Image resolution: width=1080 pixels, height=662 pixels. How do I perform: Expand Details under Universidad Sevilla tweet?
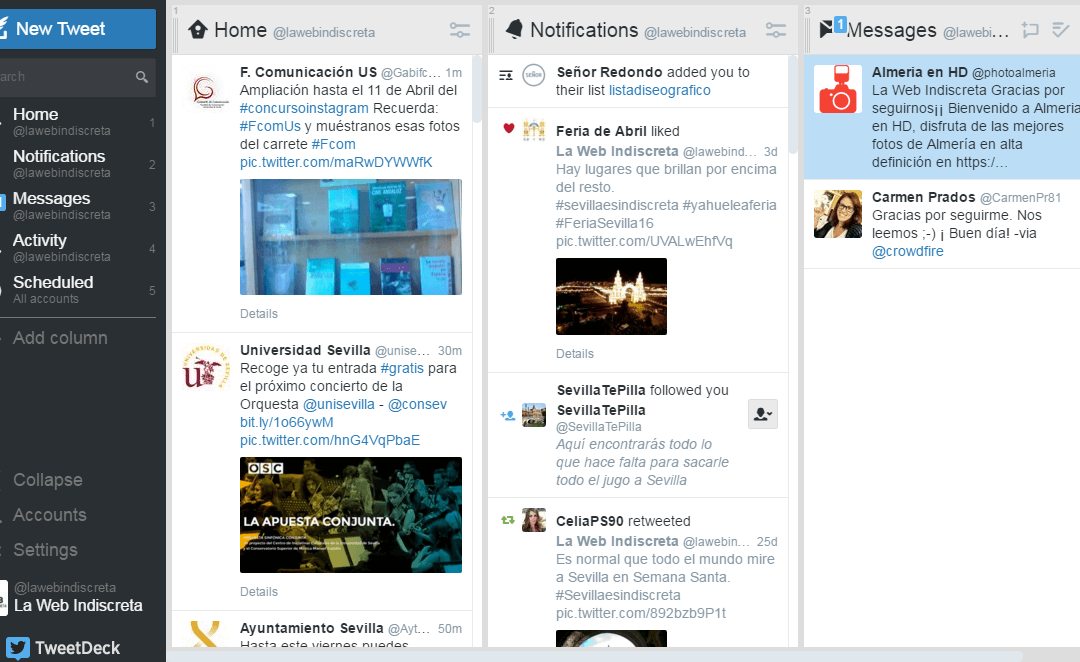[x=259, y=592]
